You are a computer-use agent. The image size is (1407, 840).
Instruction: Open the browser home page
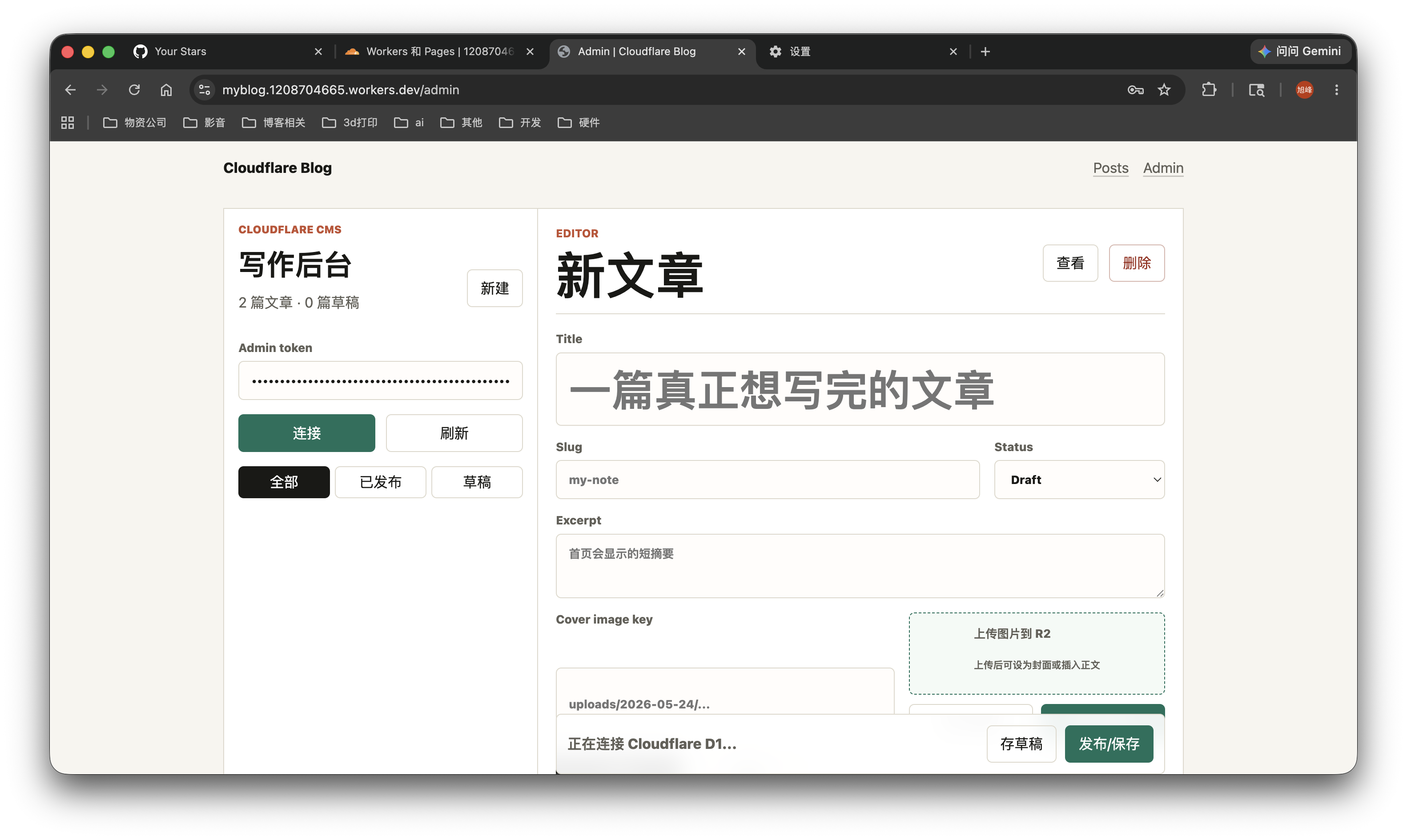166,90
